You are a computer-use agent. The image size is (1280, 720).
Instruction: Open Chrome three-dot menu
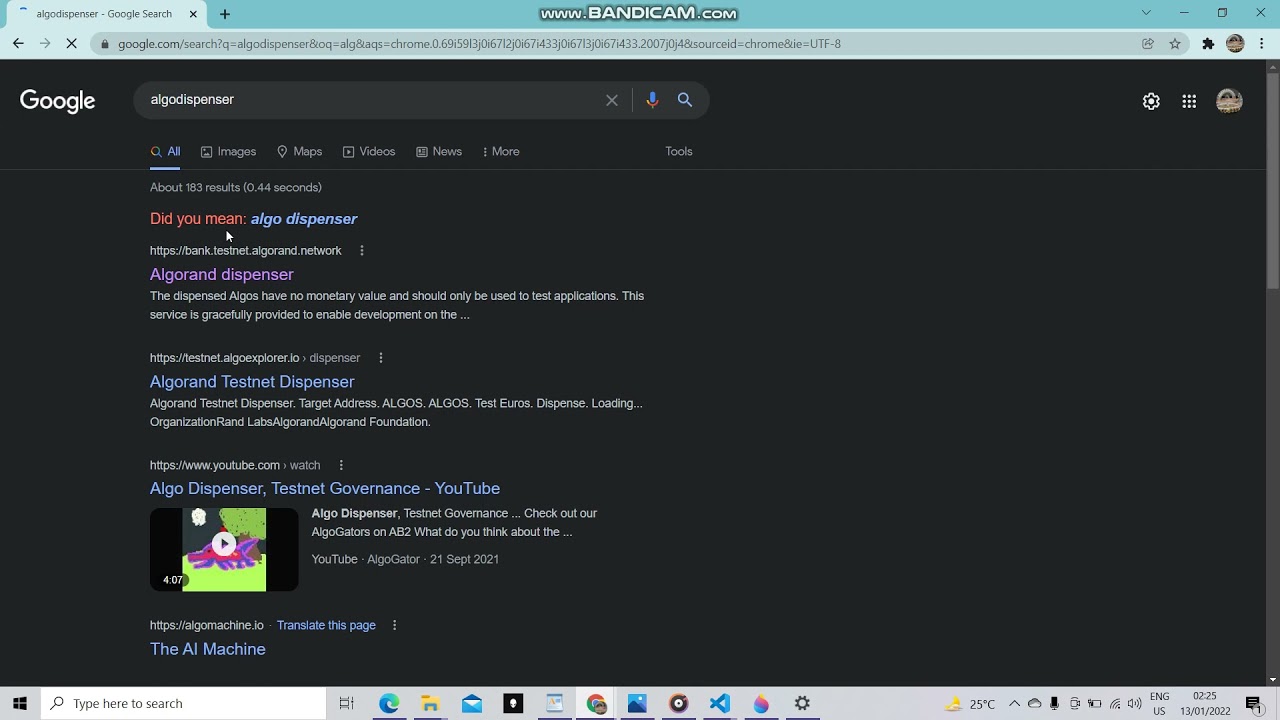1262,43
